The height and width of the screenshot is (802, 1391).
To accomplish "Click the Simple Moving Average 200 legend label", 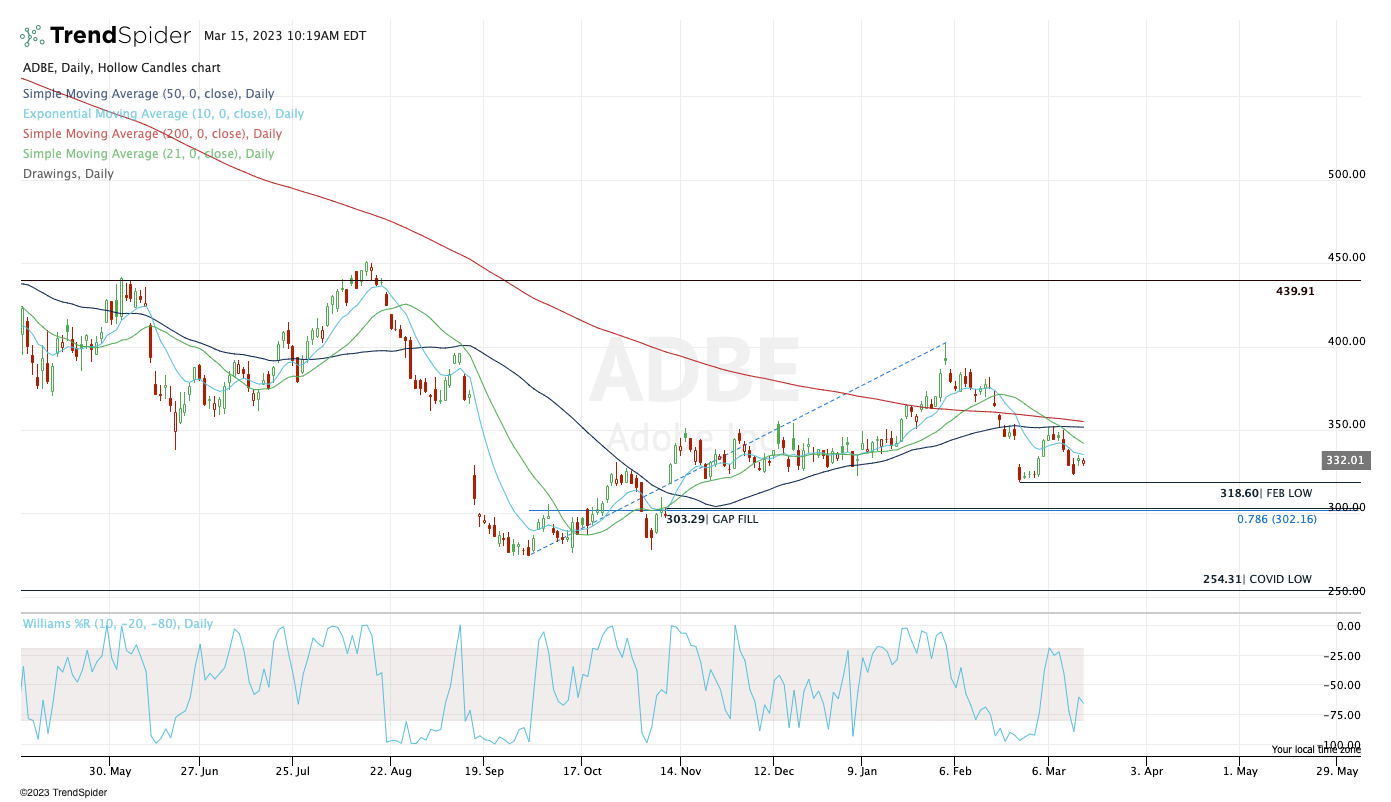I will pyautogui.click(x=152, y=134).
